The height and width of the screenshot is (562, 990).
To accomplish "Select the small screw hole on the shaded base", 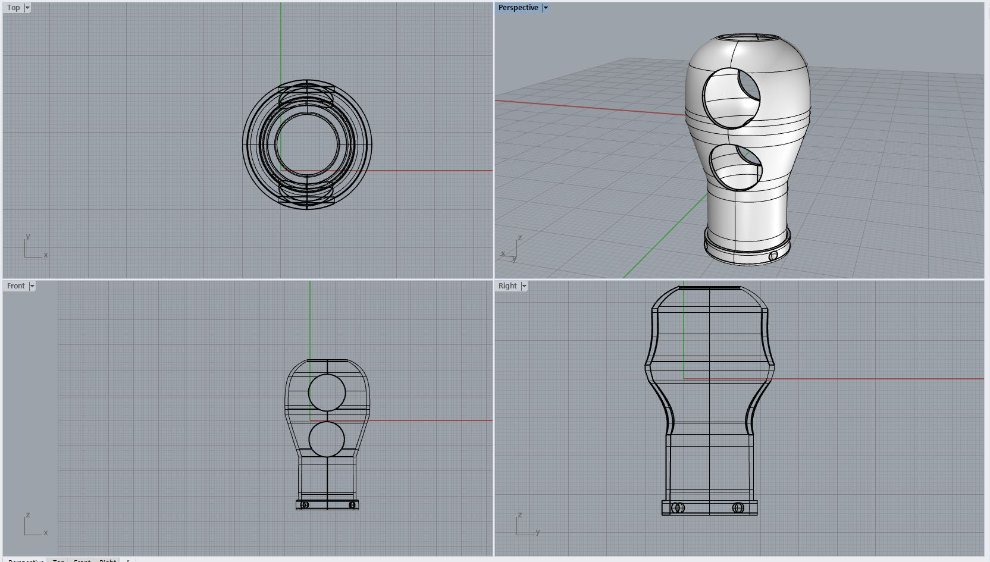I will pyautogui.click(x=773, y=256).
